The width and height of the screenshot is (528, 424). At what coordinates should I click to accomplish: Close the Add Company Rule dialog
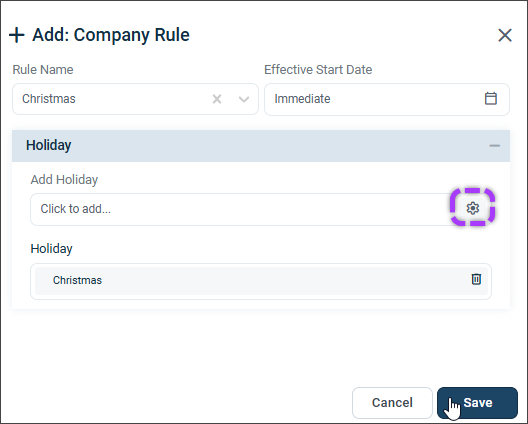click(505, 35)
